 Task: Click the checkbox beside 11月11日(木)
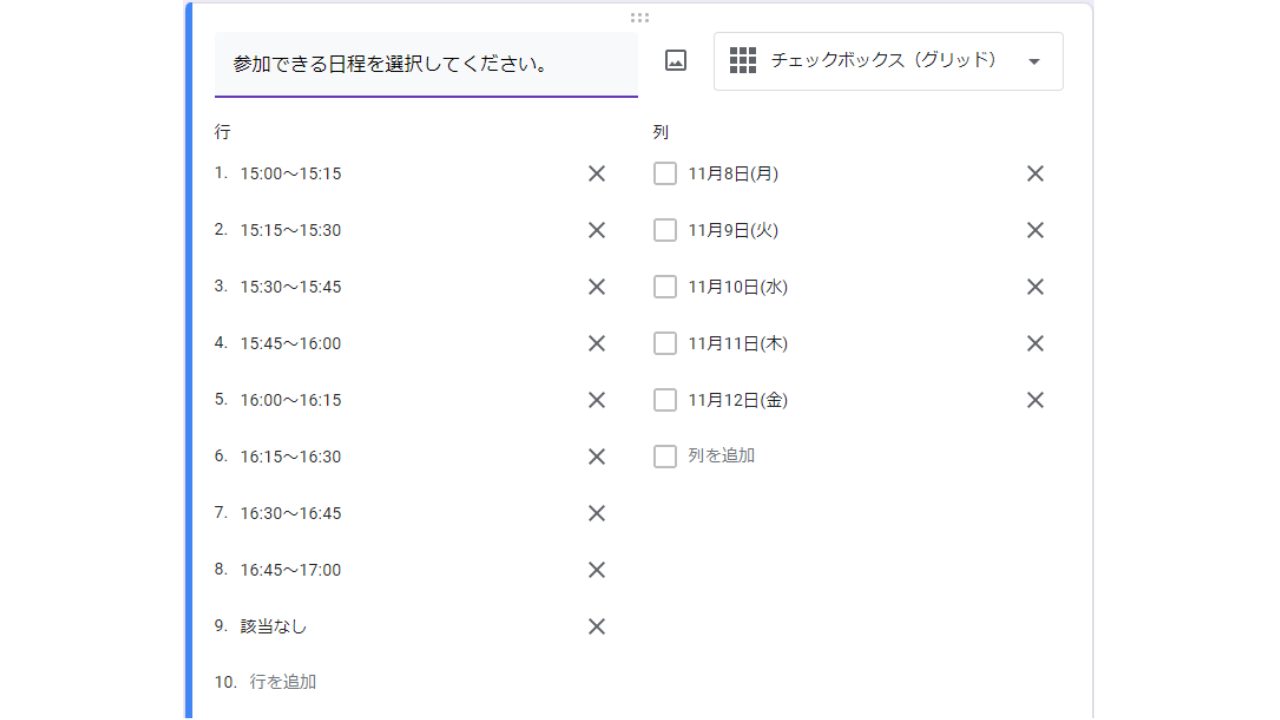point(665,344)
